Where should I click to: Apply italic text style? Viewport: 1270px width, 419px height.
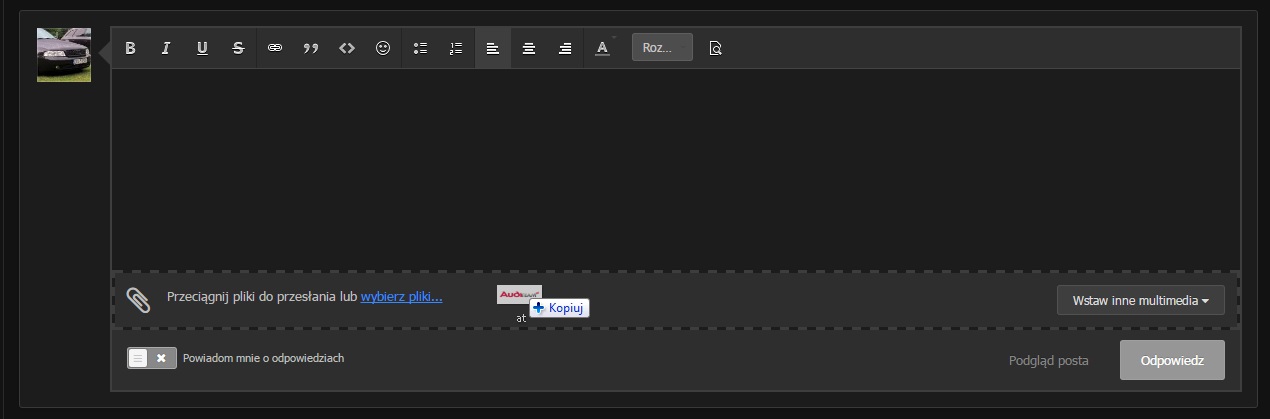tap(166, 48)
